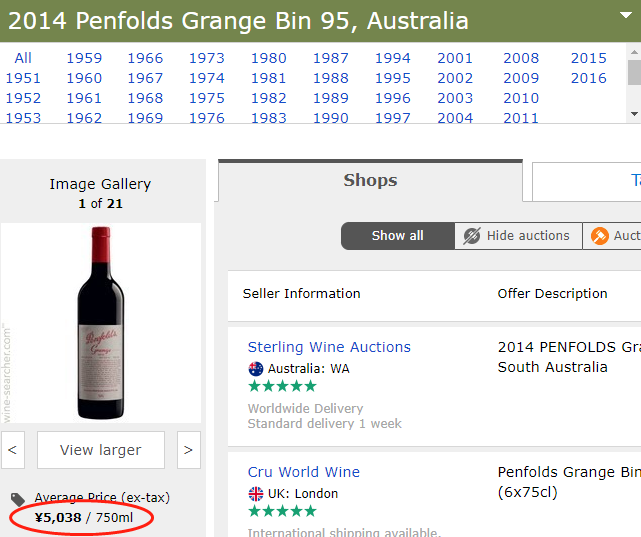Click the vintage list scroll down arrow

(x=634, y=114)
